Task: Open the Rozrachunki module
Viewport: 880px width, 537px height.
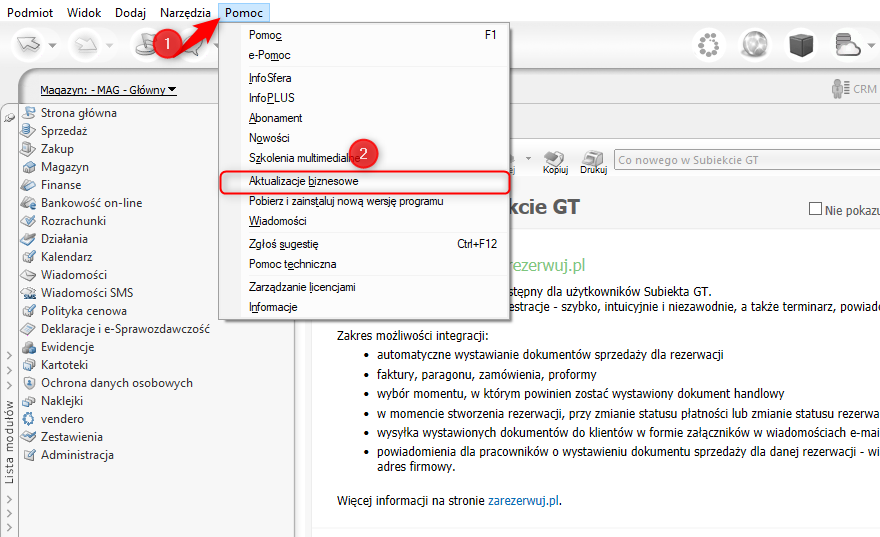Action: point(73,221)
